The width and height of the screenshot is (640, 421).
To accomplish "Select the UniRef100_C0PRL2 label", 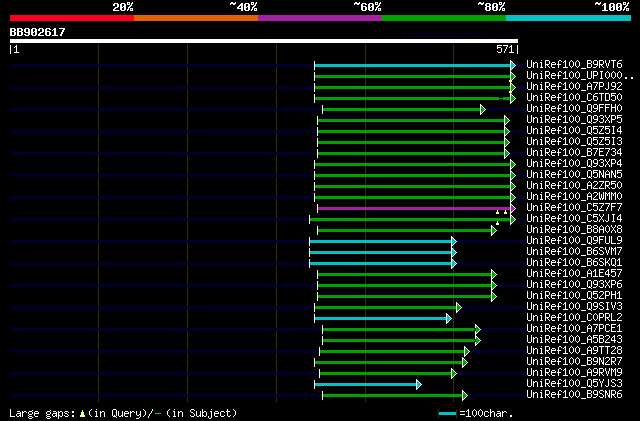I will (x=574, y=318).
